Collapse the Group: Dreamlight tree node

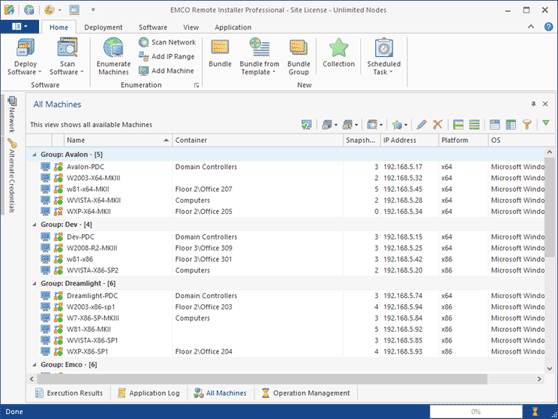(35, 283)
